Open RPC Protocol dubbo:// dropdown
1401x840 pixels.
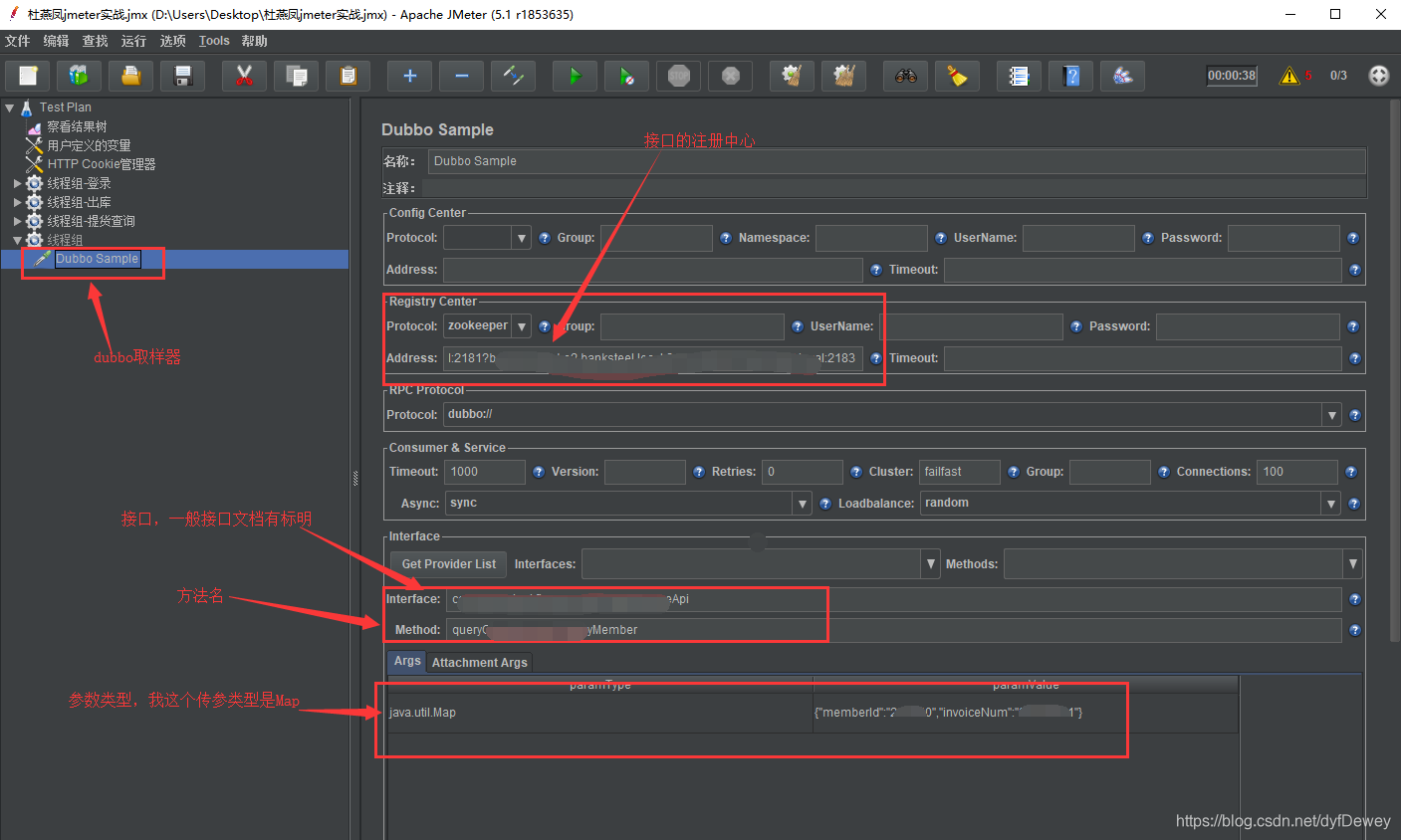[1332, 415]
